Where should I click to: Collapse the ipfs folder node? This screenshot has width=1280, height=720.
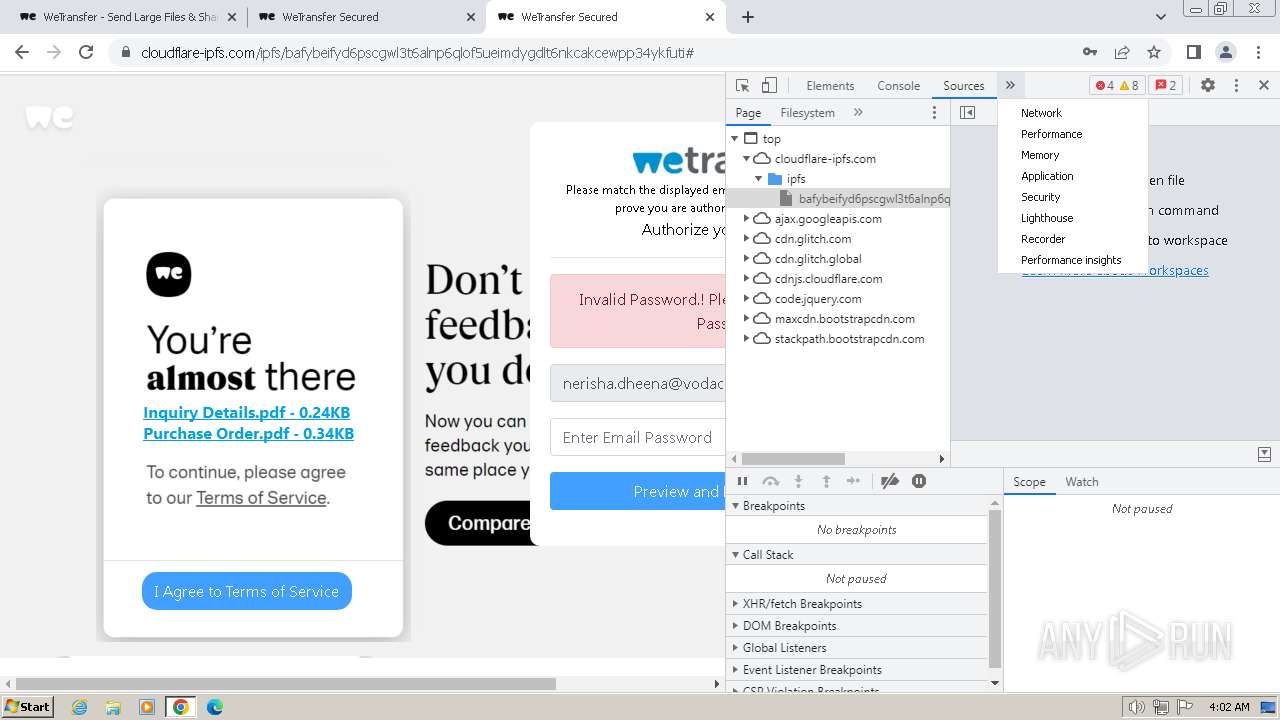(759, 179)
